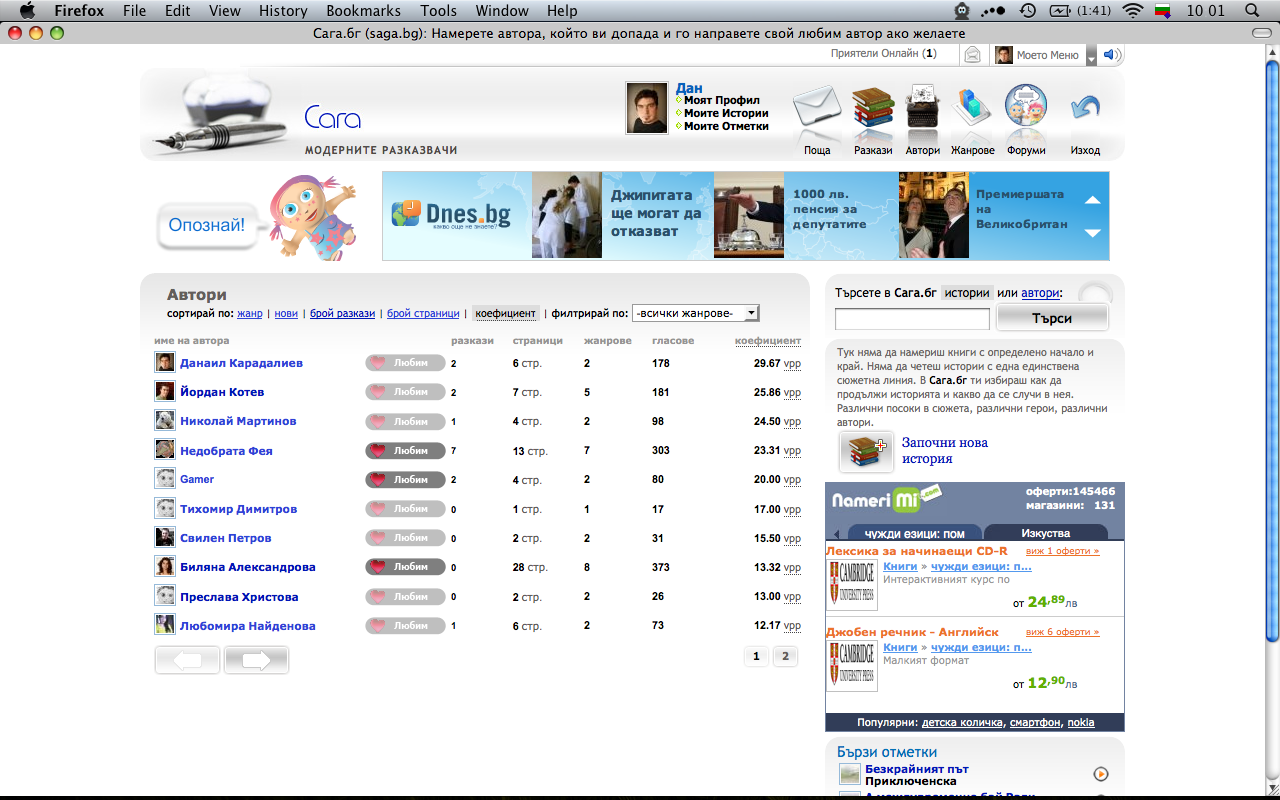The height and width of the screenshot is (800, 1280).
Task: Click the Time Machine icon in the menu bar
Action: tap(1027, 11)
